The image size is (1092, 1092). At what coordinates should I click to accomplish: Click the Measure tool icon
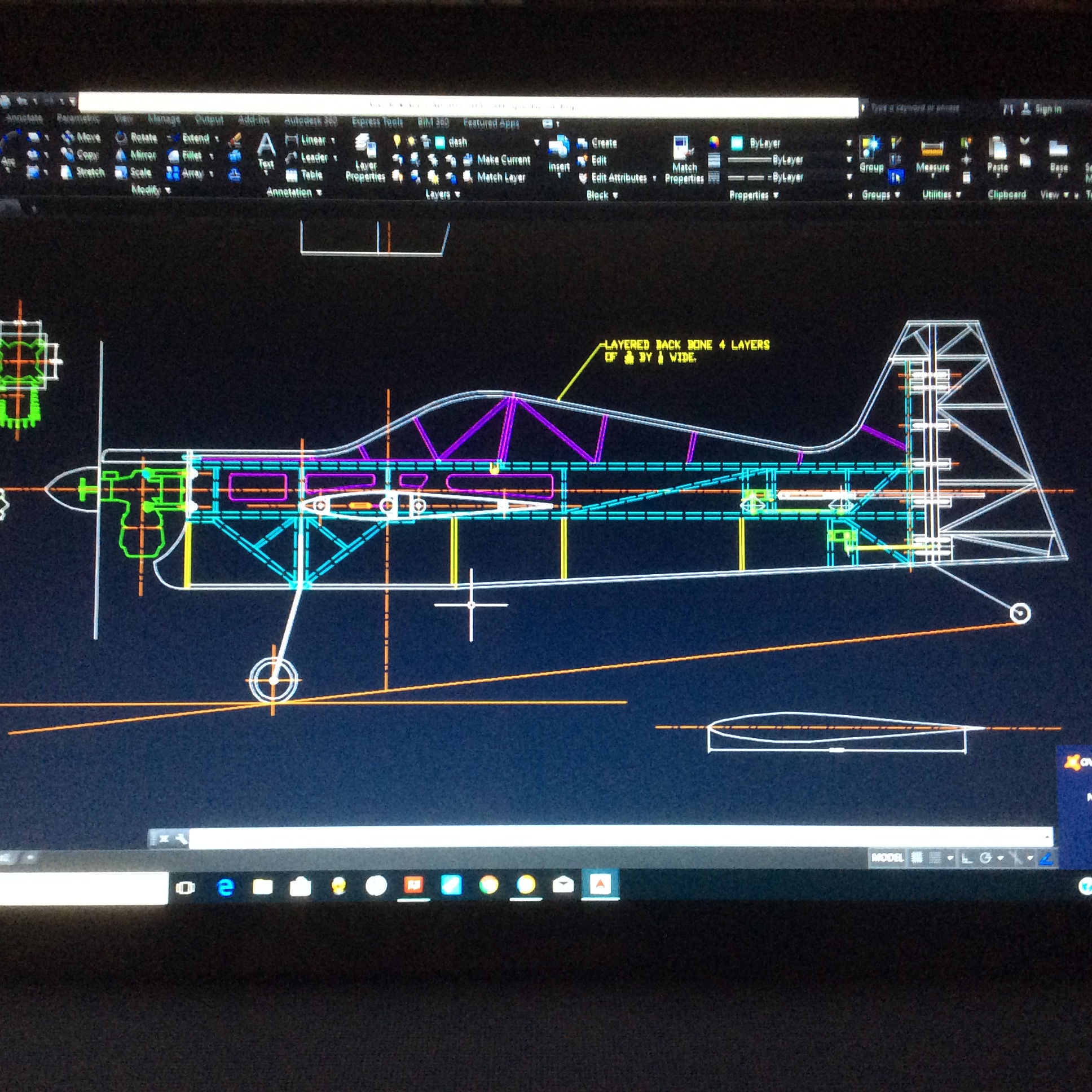932,149
